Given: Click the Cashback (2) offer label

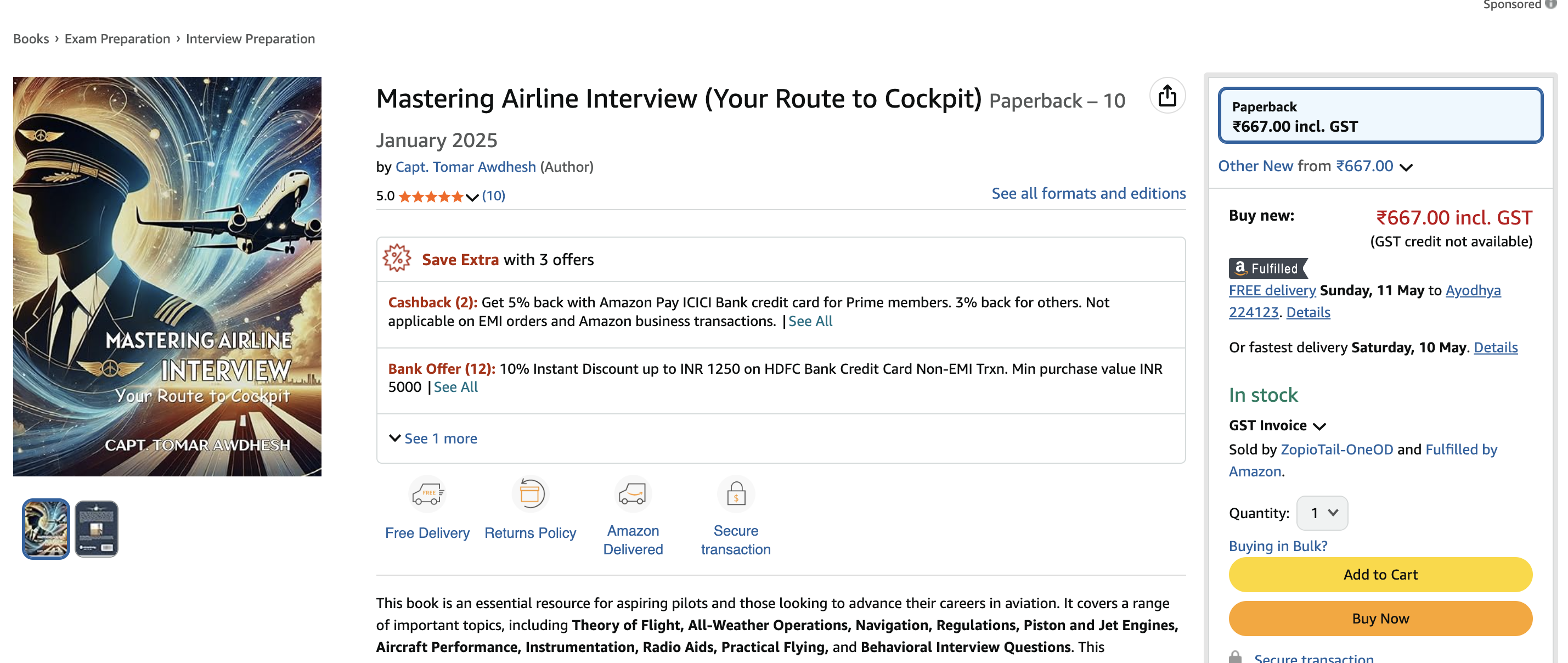Looking at the screenshot, I should coord(432,302).
